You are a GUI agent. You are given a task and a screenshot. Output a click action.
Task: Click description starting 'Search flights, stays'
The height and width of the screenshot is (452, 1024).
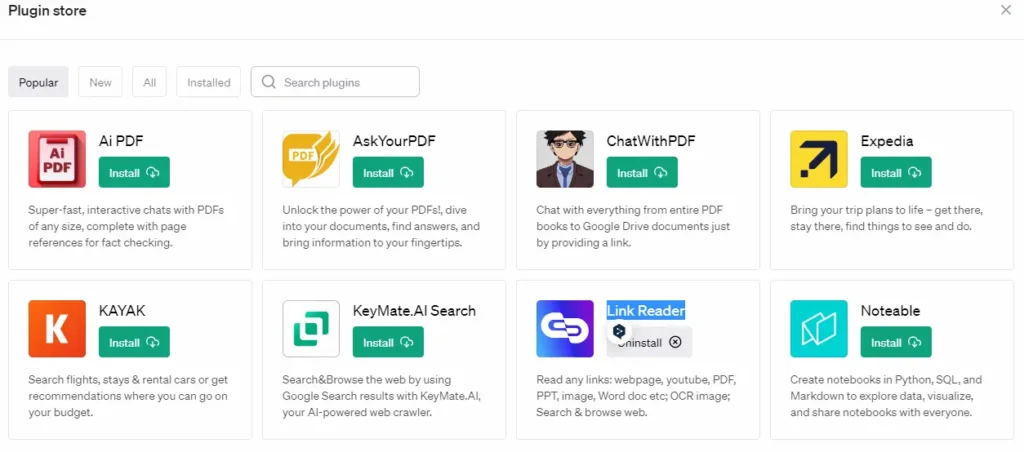point(128,396)
